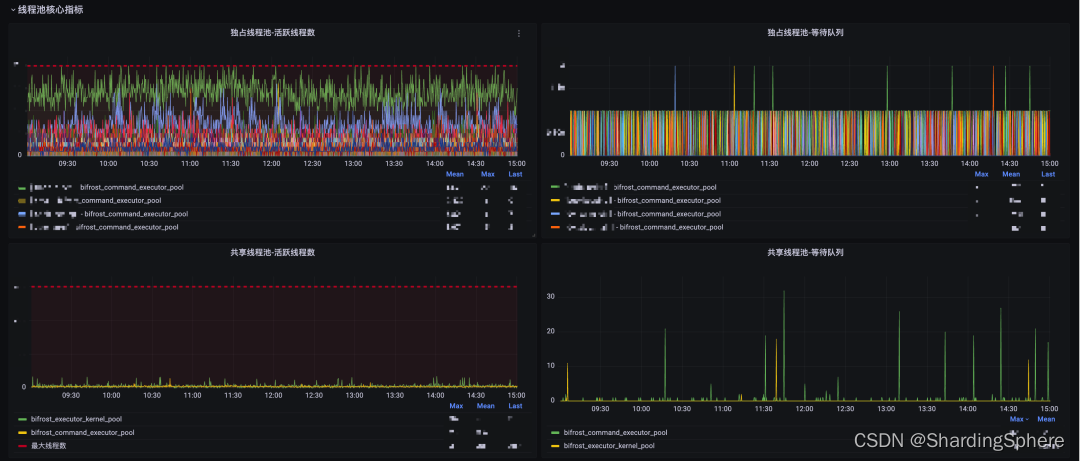Open red color swatch beside 最大线程数
Viewport: 1080px width, 461px height.
pyautogui.click(x=23, y=446)
